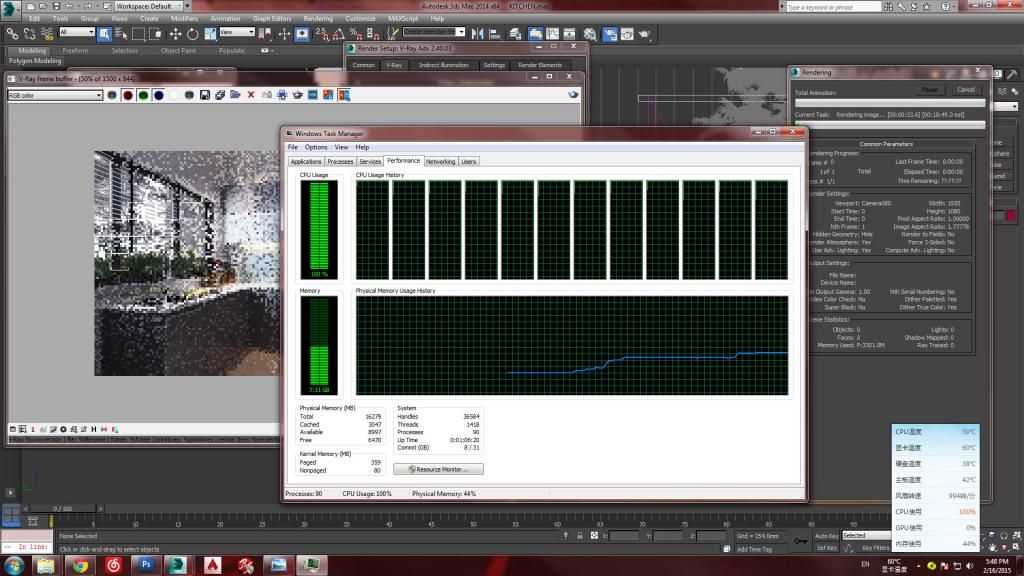Image resolution: width=1024 pixels, height=576 pixels.
Task: Click the red channel button in frame buffer
Action: [128, 95]
